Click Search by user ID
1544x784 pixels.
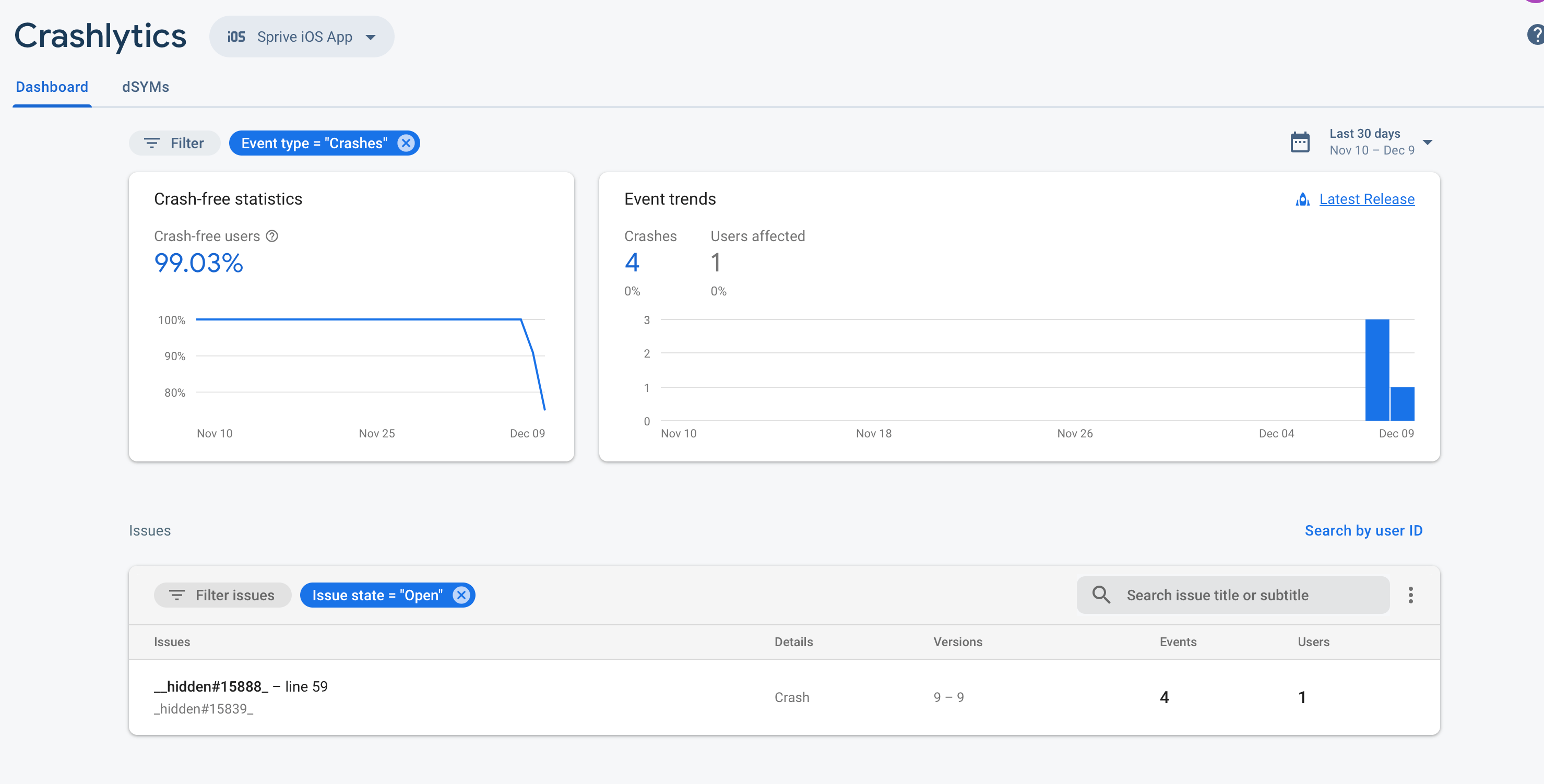click(x=1363, y=530)
